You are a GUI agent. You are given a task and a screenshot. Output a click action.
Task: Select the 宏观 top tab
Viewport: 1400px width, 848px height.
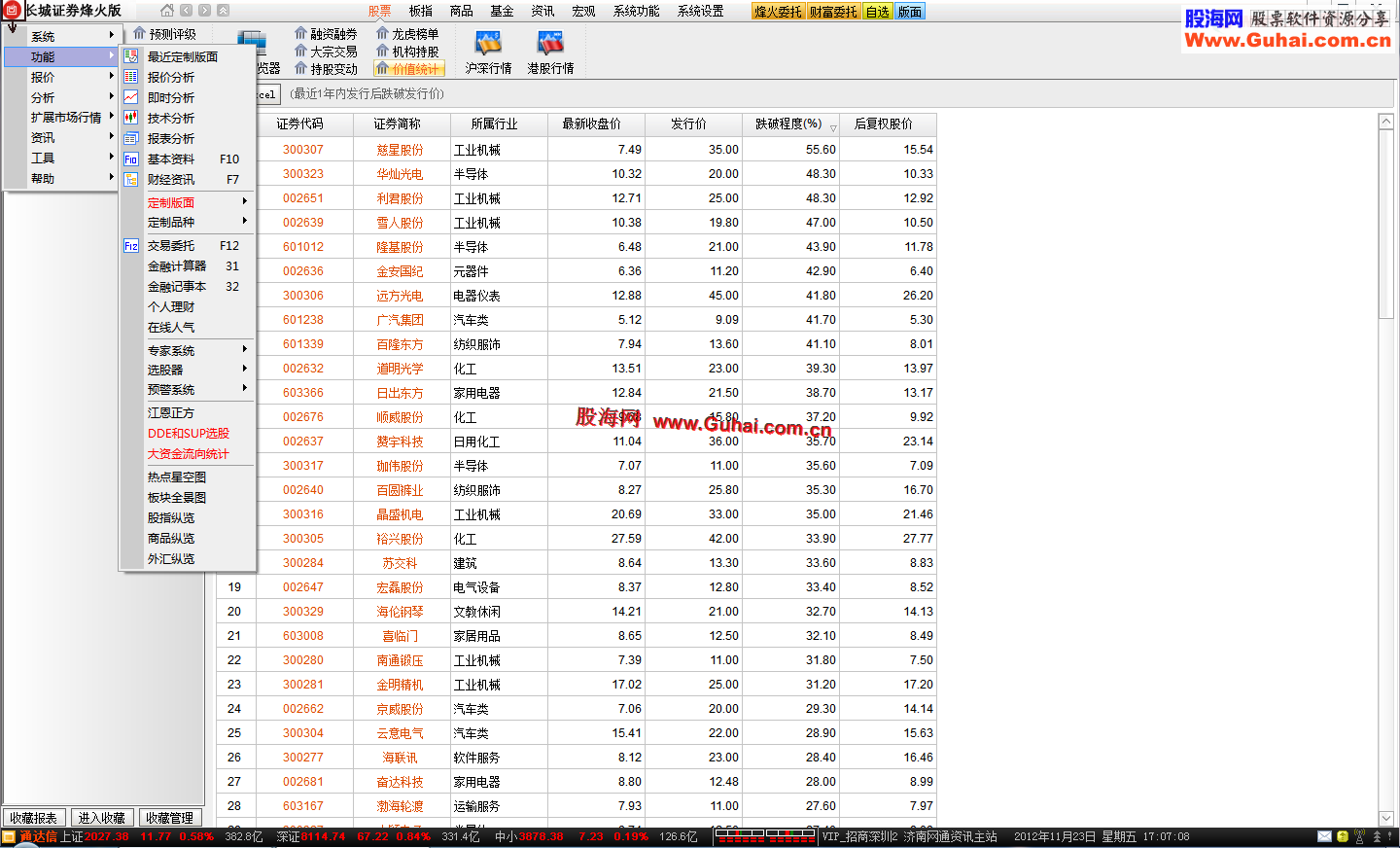point(584,12)
